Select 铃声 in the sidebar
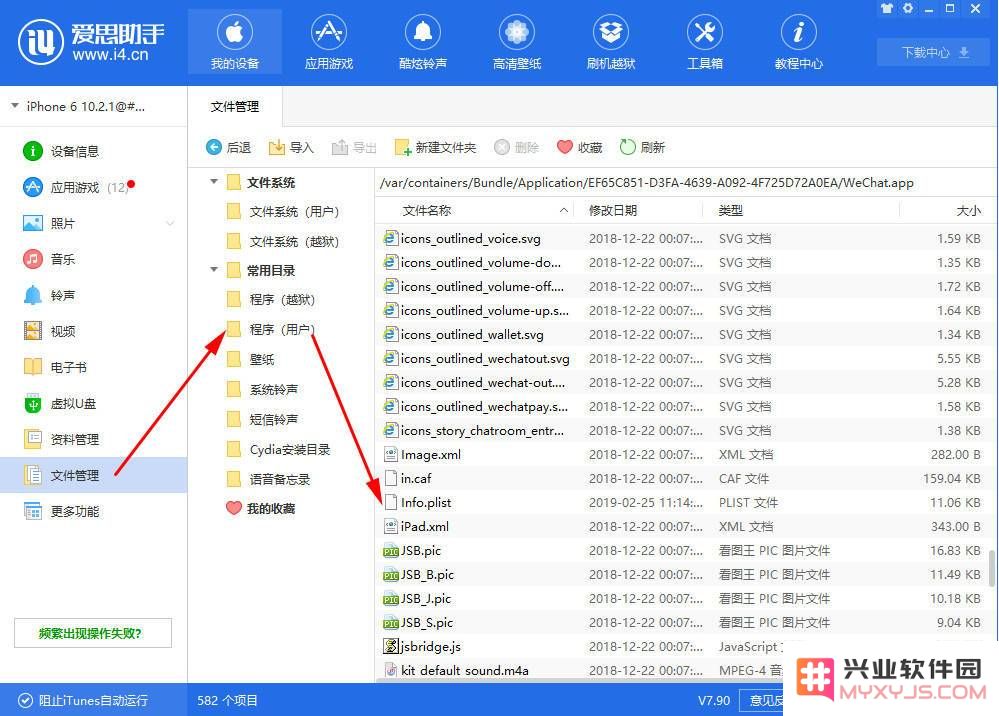Image resolution: width=999 pixels, height=716 pixels. coord(93,296)
